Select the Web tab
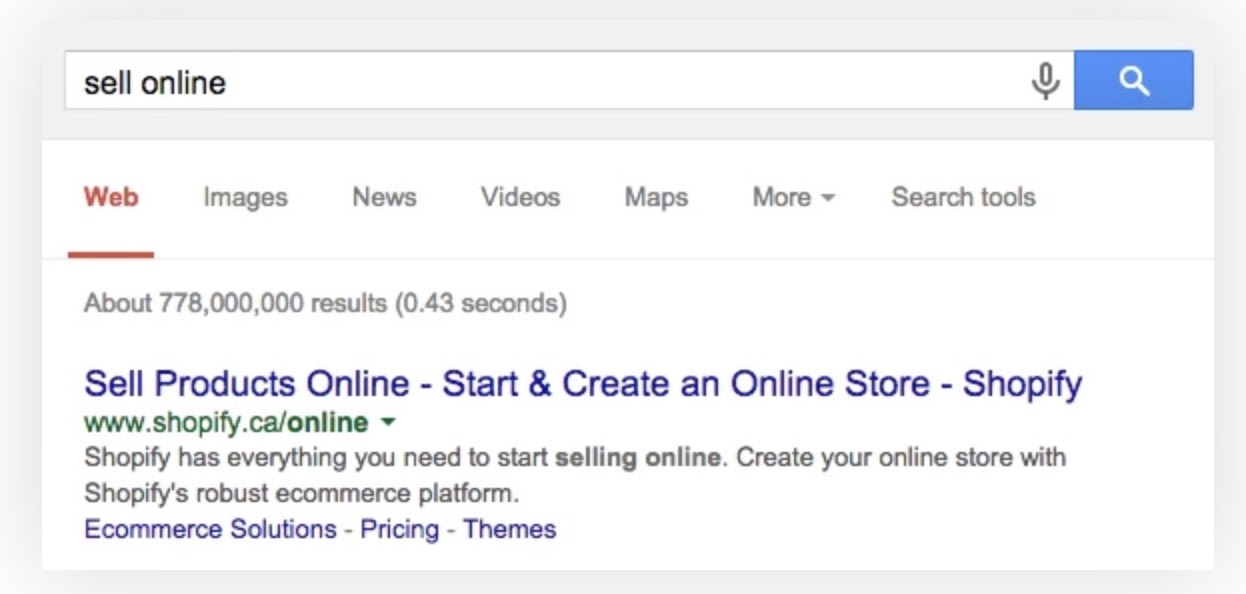The width and height of the screenshot is (1246, 594). point(111,198)
